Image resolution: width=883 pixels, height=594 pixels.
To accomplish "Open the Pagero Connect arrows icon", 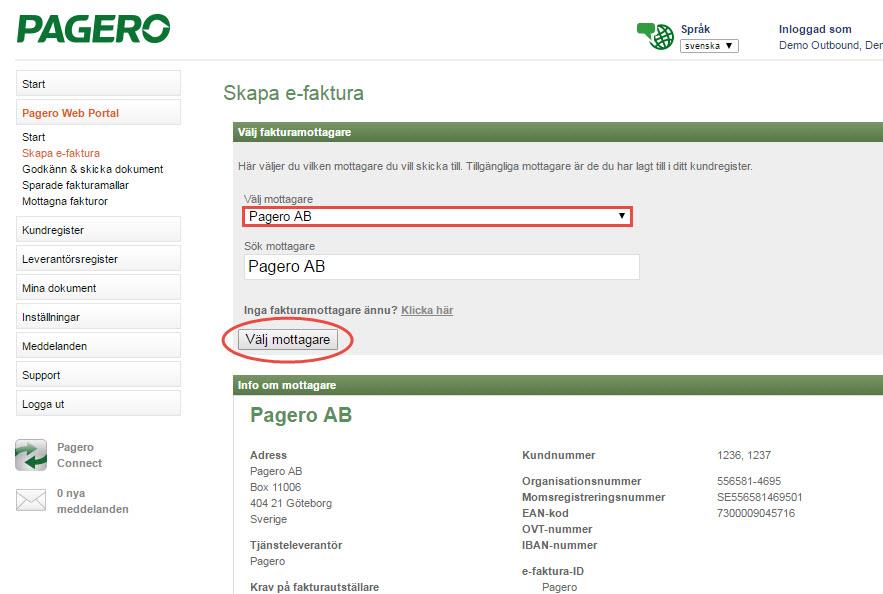I will [31, 455].
